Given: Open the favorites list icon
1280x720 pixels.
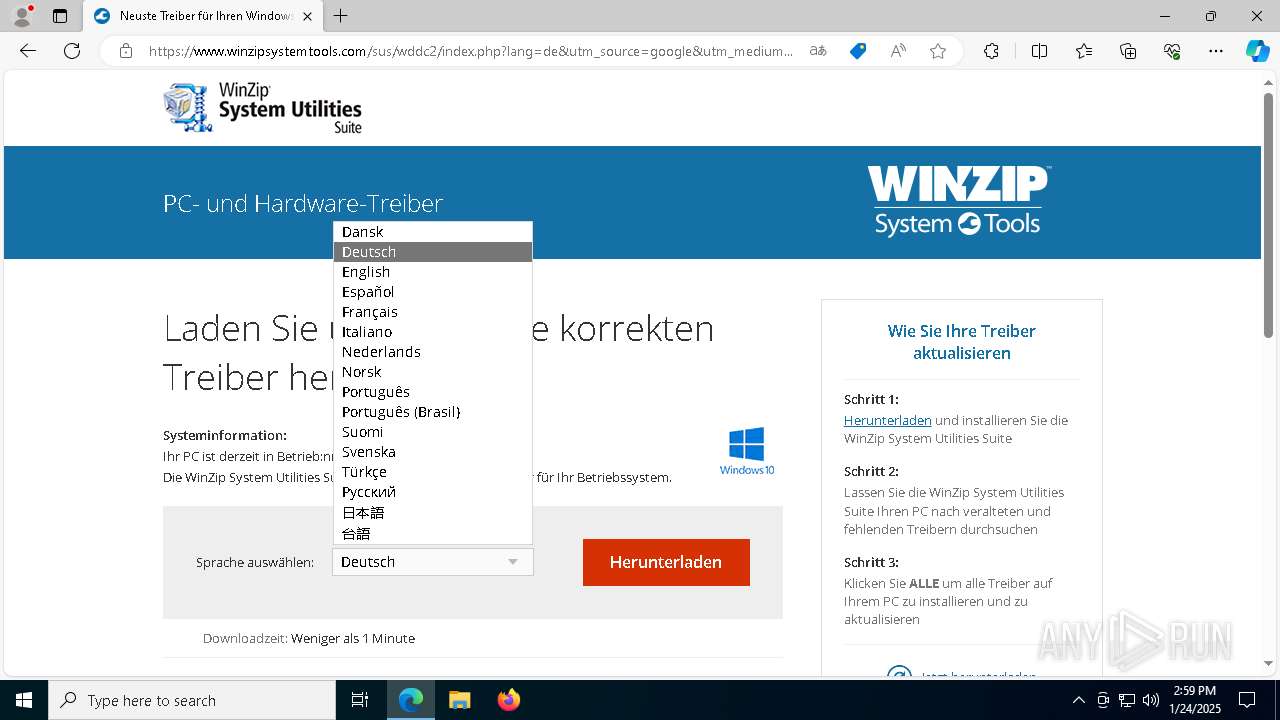Looking at the screenshot, I should pyautogui.click(x=1084, y=51).
